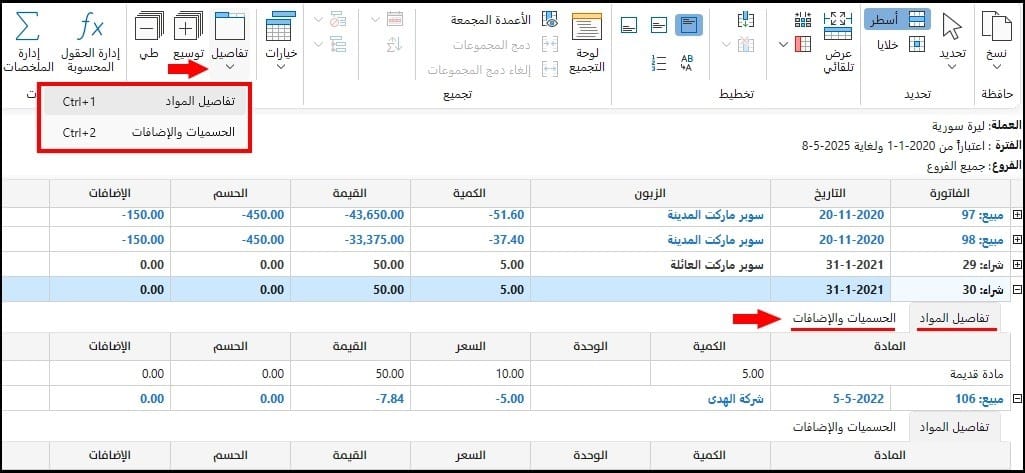Click the red-circle hierarchy filter icon
The image size is (1025, 473).
pos(338,20)
